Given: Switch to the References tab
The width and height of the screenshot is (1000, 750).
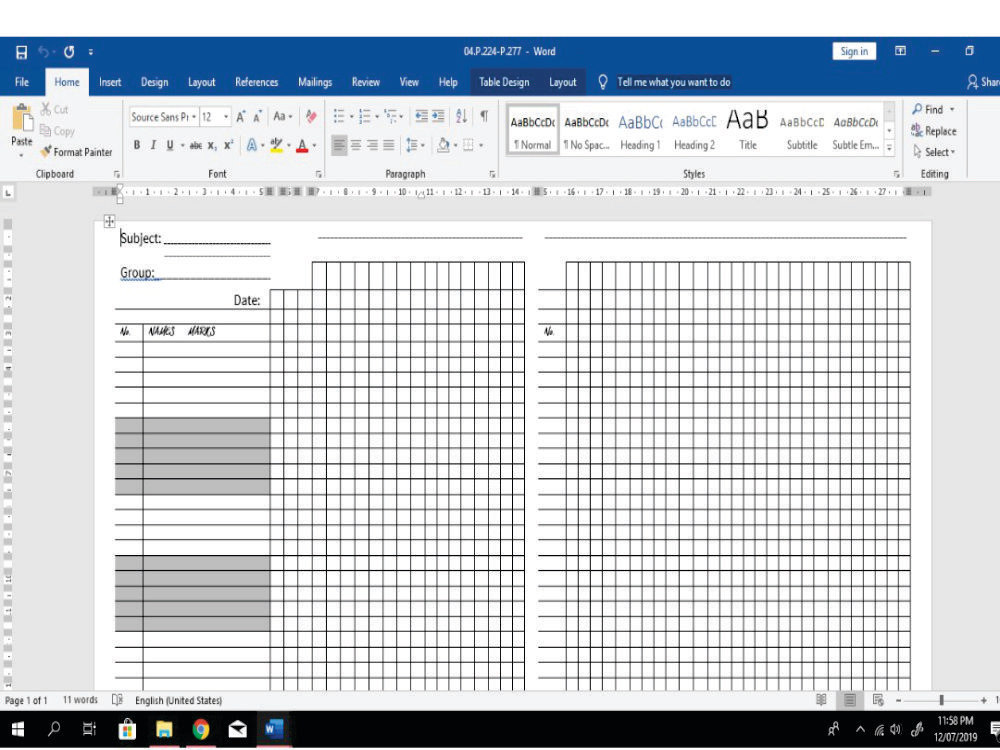Looking at the screenshot, I should coord(256,82).
